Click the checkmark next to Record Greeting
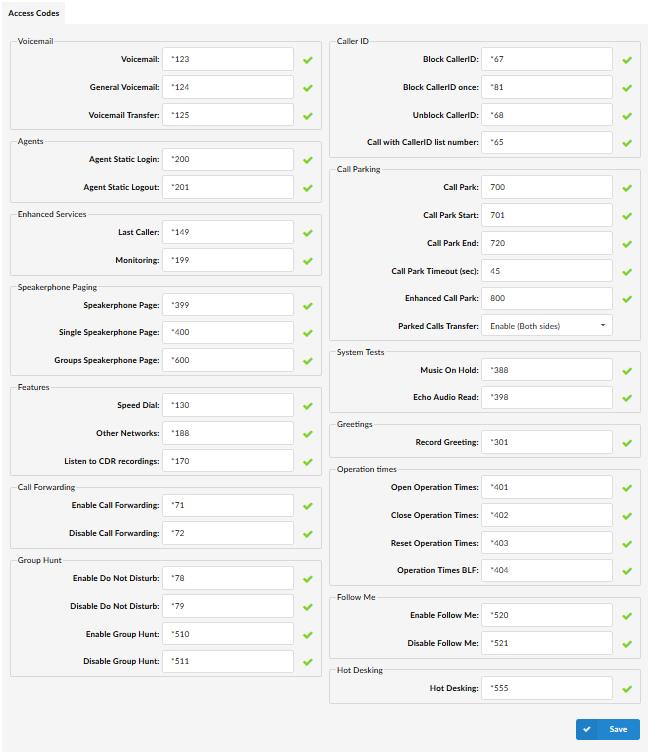 click(x=627, y=442)
